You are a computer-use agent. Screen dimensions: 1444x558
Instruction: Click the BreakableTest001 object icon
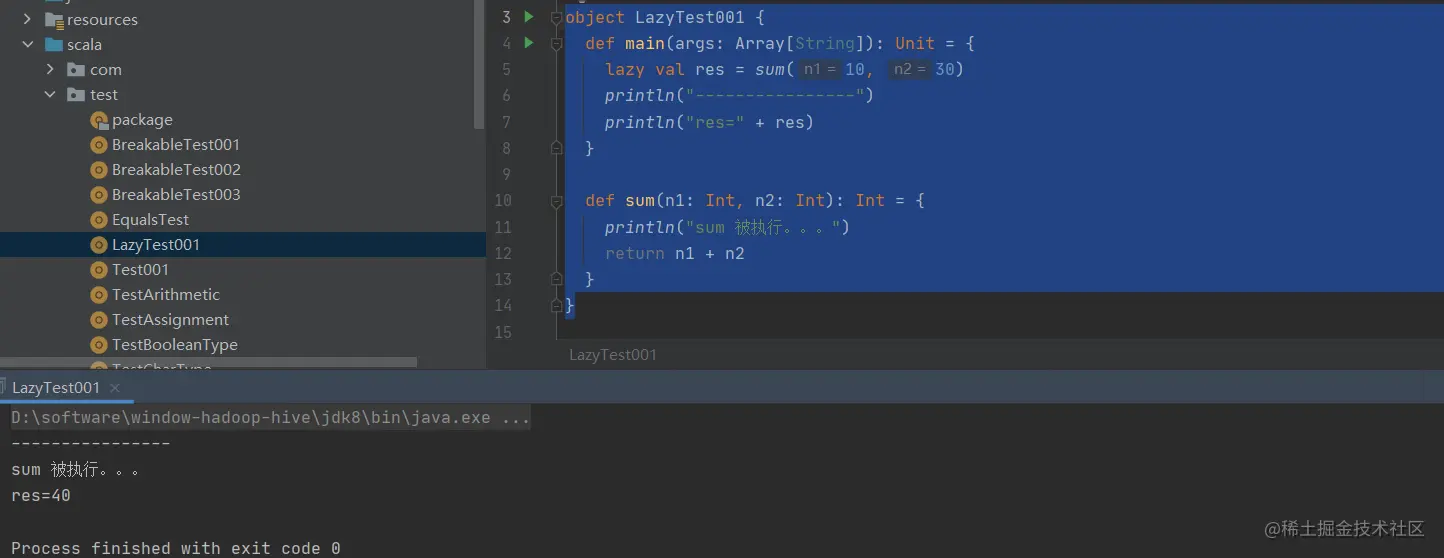98,145
